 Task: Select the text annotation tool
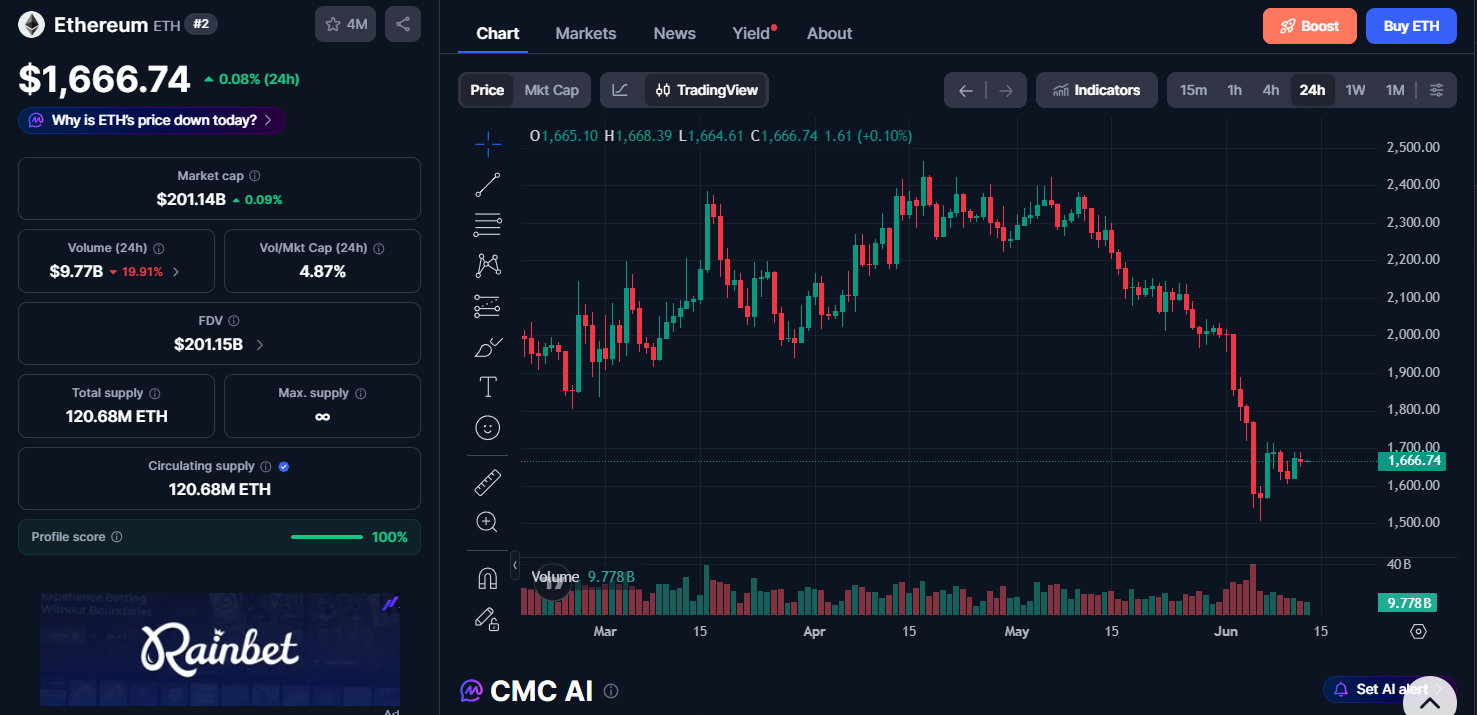coord(488,387)
